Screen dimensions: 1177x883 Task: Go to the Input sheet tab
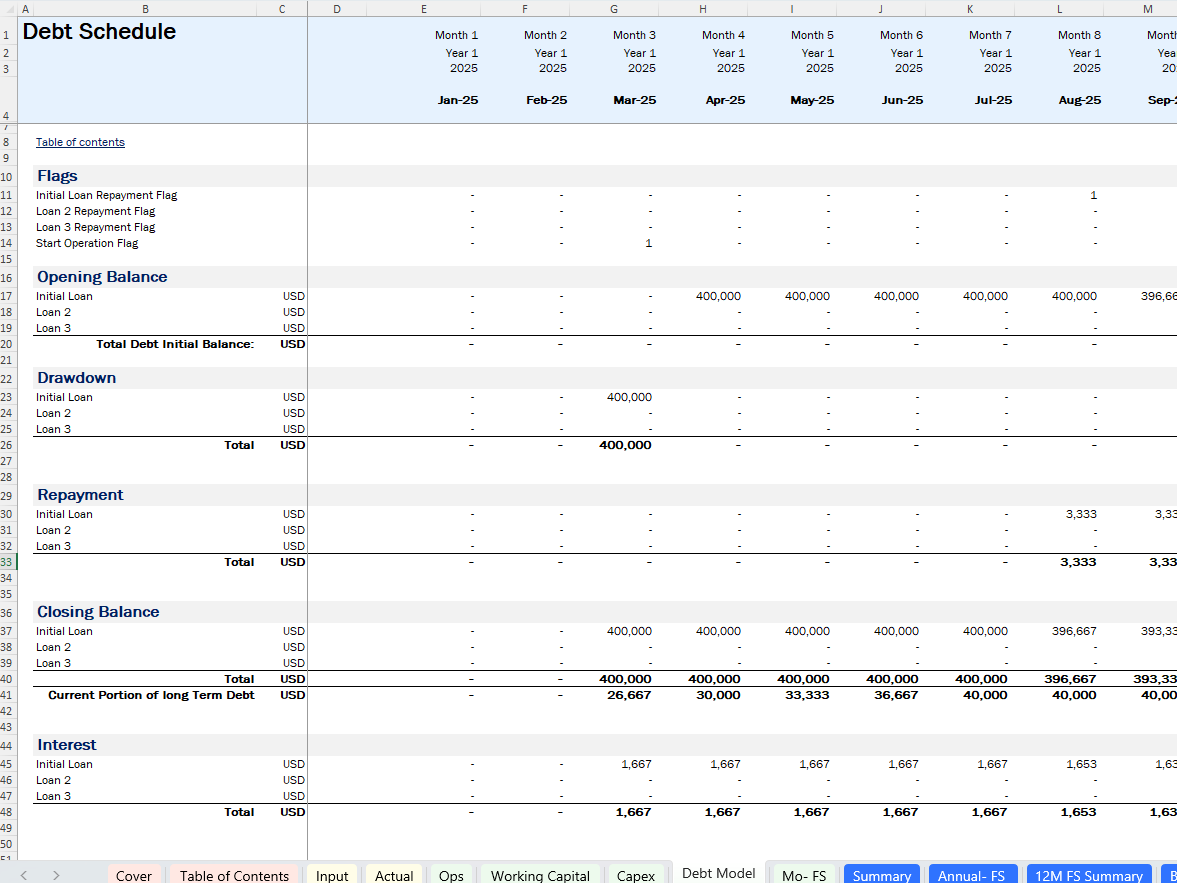[332, 875]
